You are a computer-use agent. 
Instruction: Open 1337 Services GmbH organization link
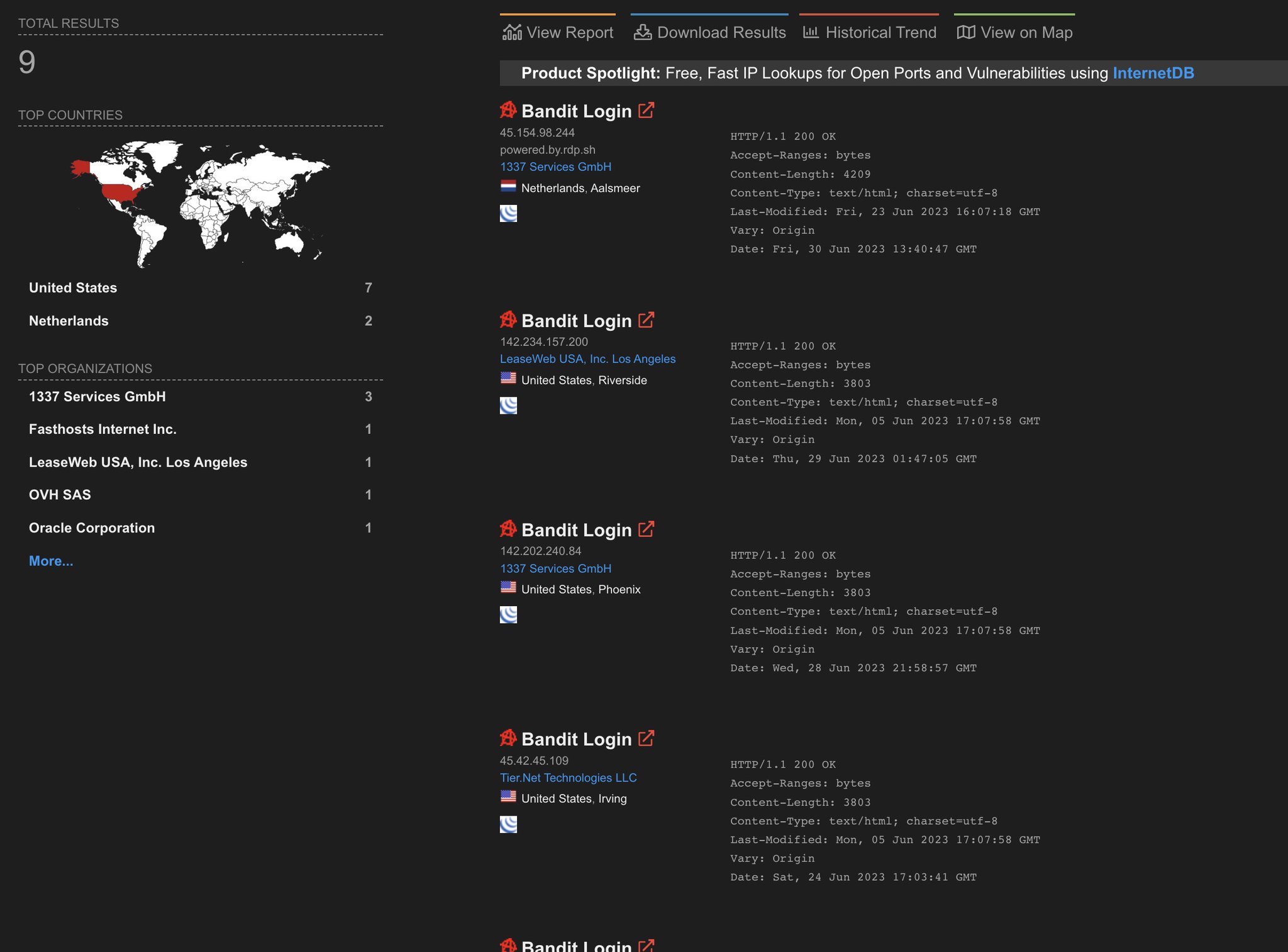[555, 167]
